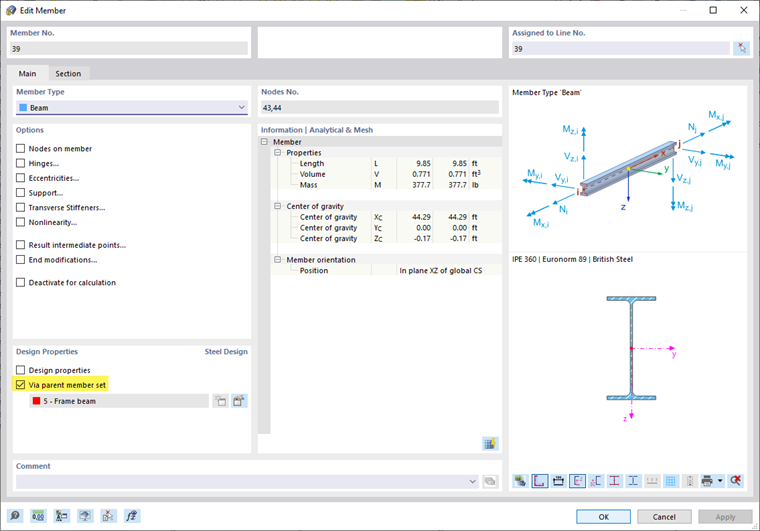Enable Design properties checkbox

[20, 370]
